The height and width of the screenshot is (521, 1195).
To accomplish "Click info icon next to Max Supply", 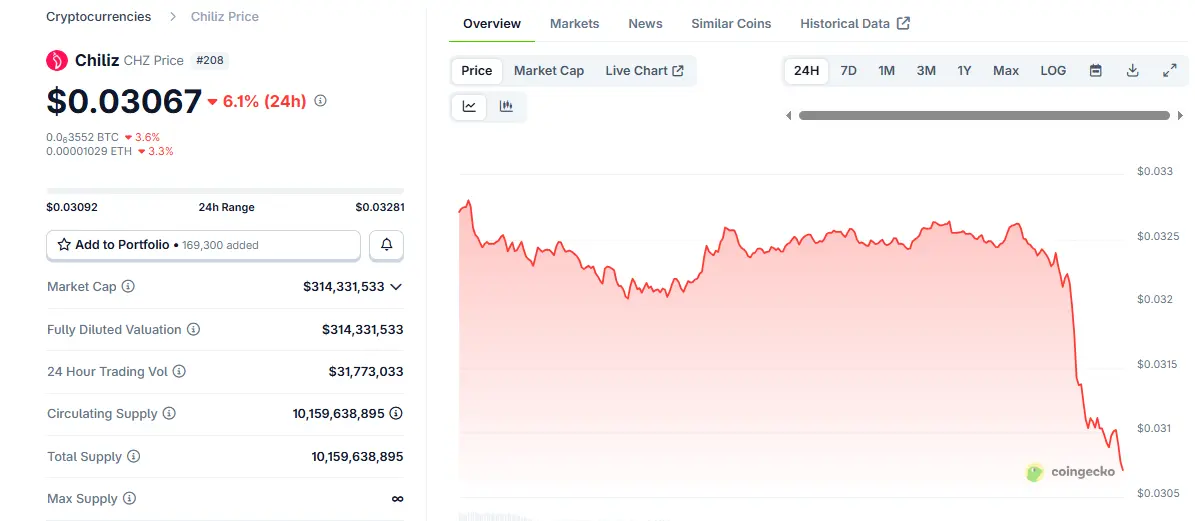I will point(129,498).
